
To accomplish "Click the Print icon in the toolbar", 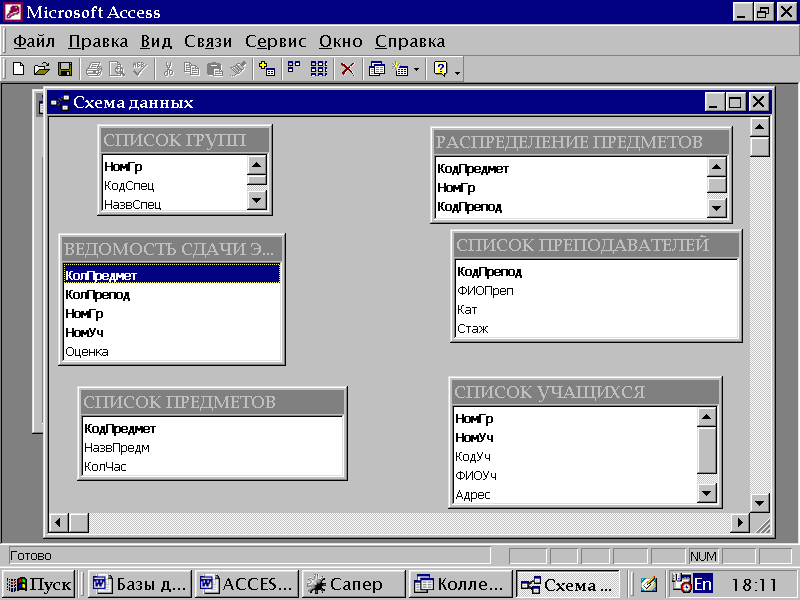I will tap(94, 69).
